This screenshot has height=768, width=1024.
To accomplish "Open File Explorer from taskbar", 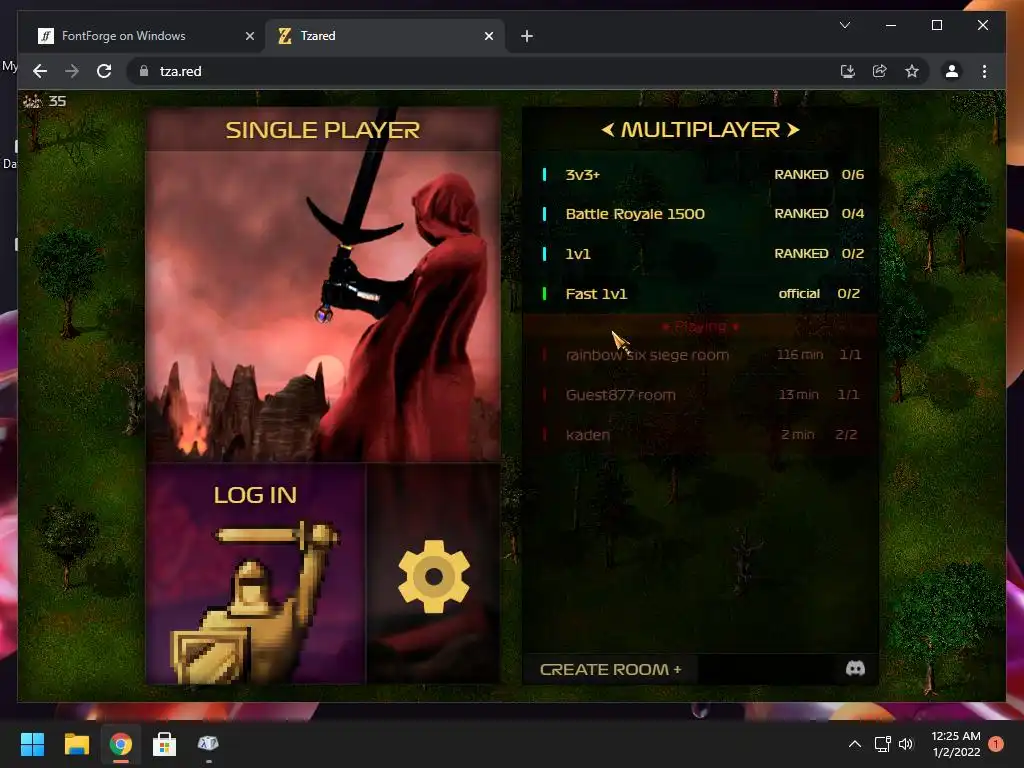I will pyautogui.click(x=76, y=744).
